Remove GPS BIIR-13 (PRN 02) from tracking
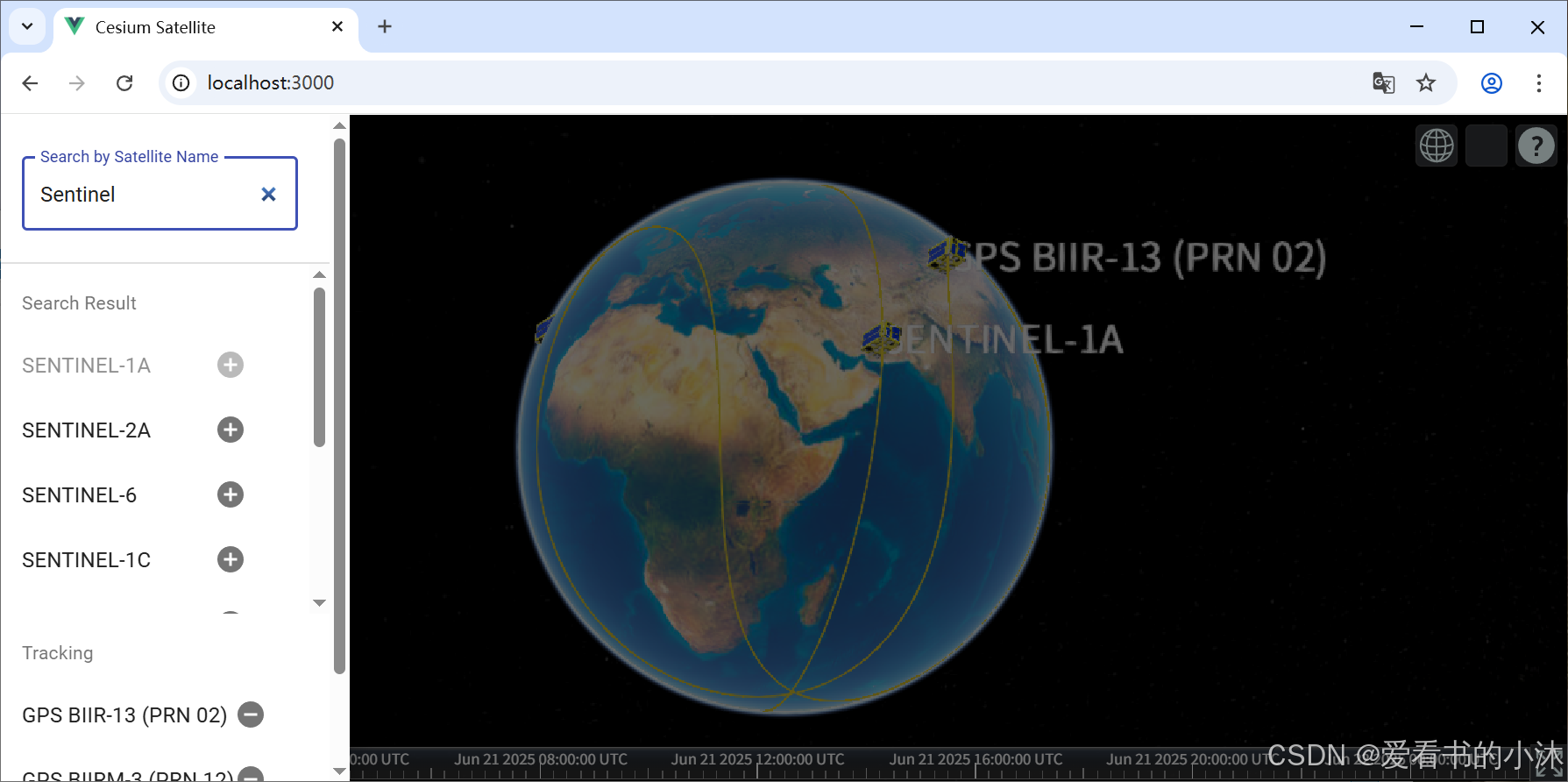 tap(251, 714)
